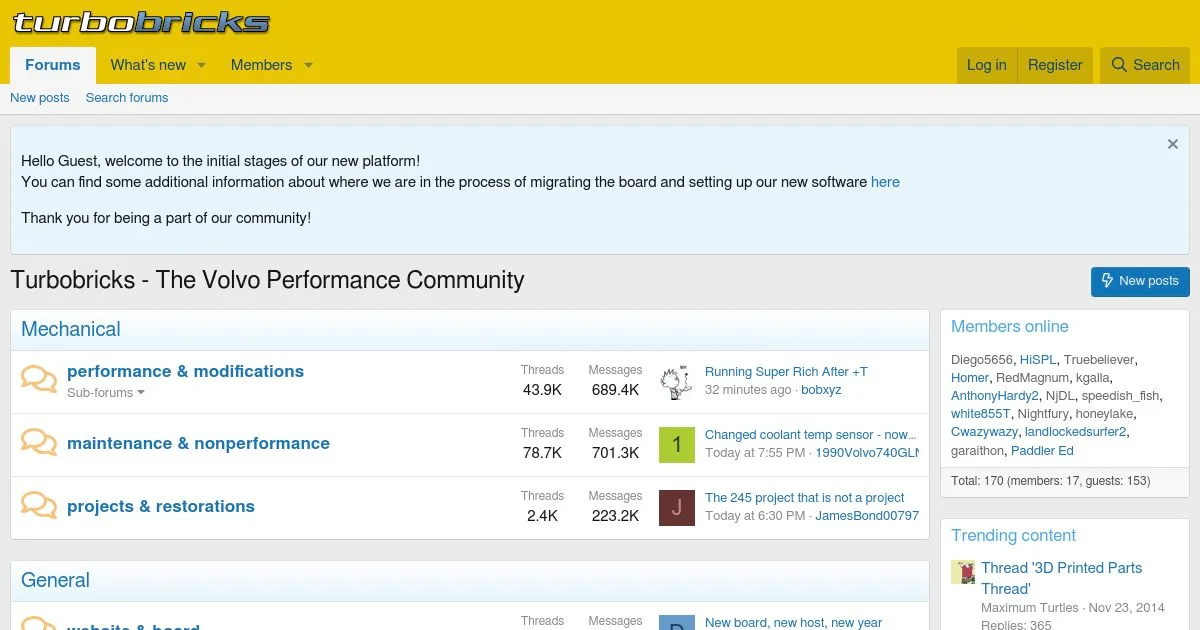Click the 701.3K messages count
This screenshot has width=1200, height=630.
[x=615, y=453]
